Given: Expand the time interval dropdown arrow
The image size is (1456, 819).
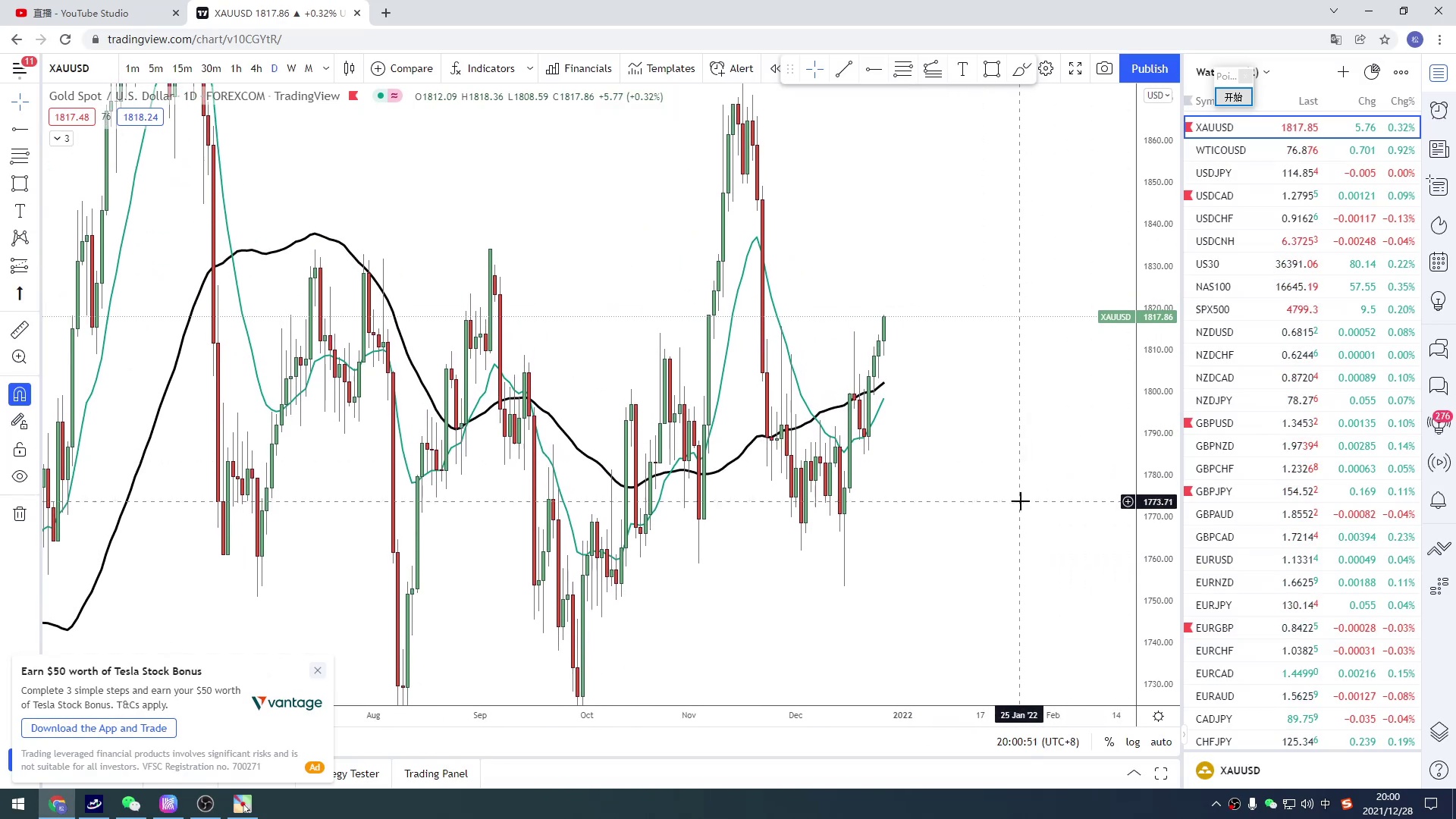Looking at the screenshot, I should click(x=326, y=68).
